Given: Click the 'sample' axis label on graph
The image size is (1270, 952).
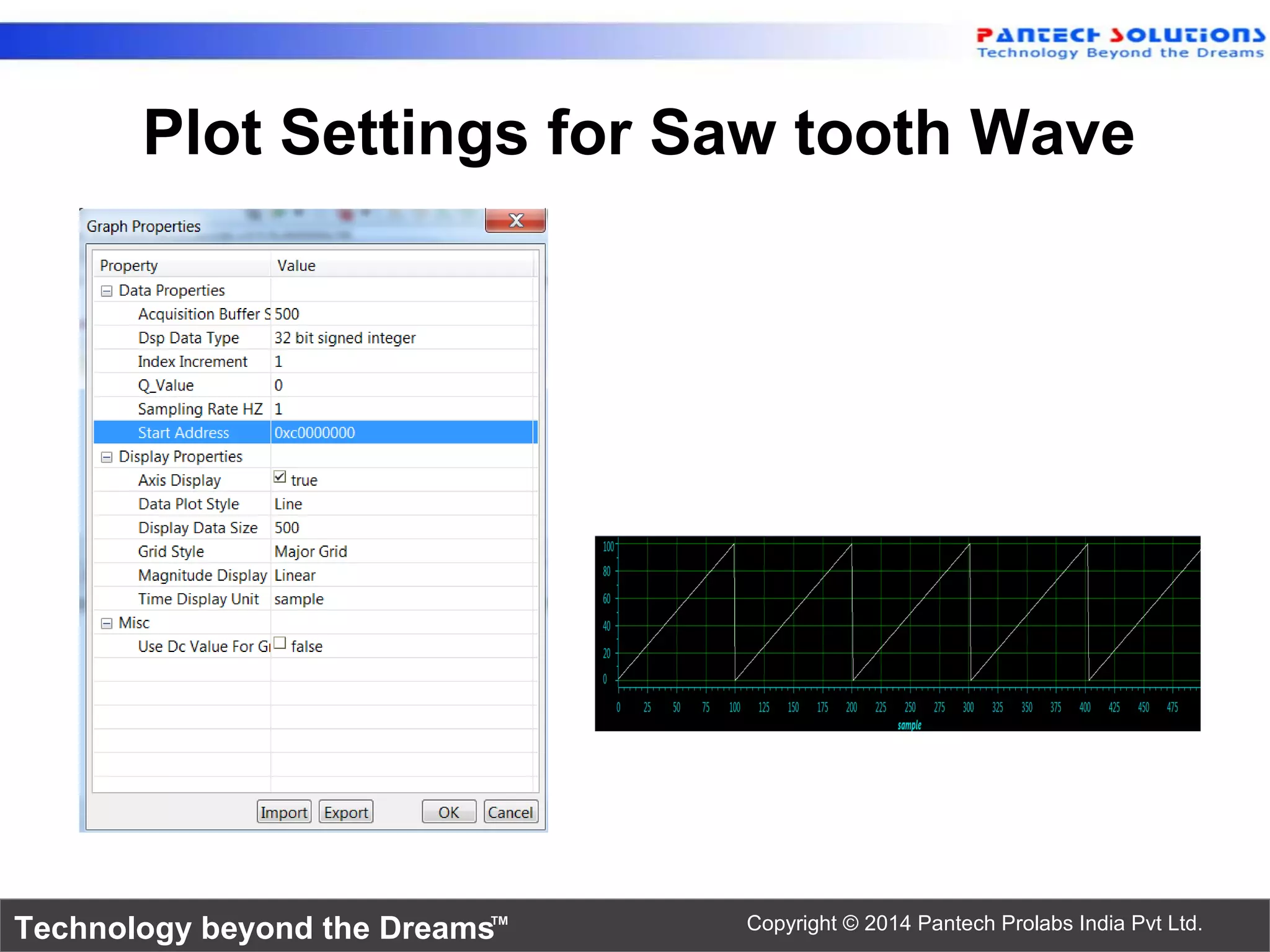Looking at the screenshot, I should tap(909, 725).
